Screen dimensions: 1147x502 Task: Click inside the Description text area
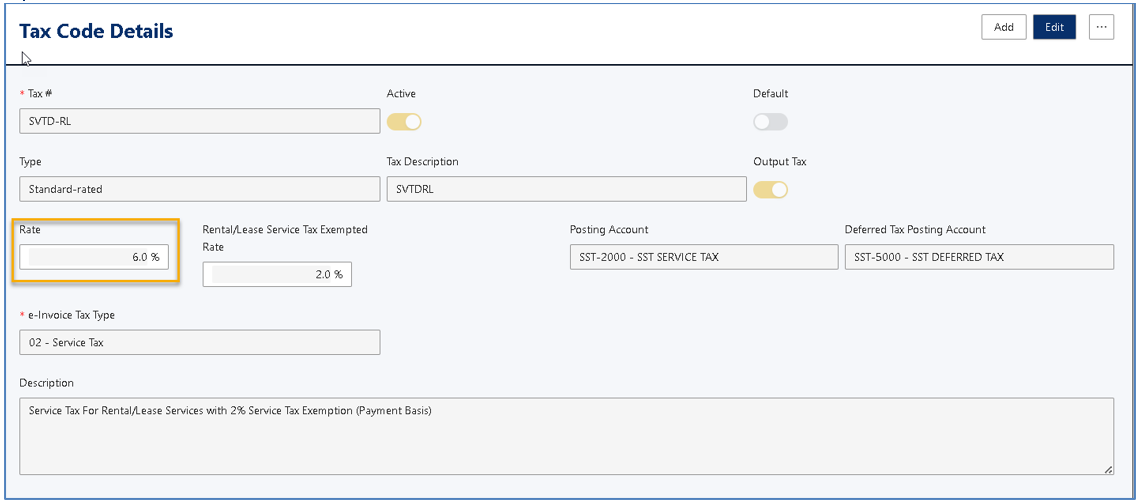tap(566, 436)
